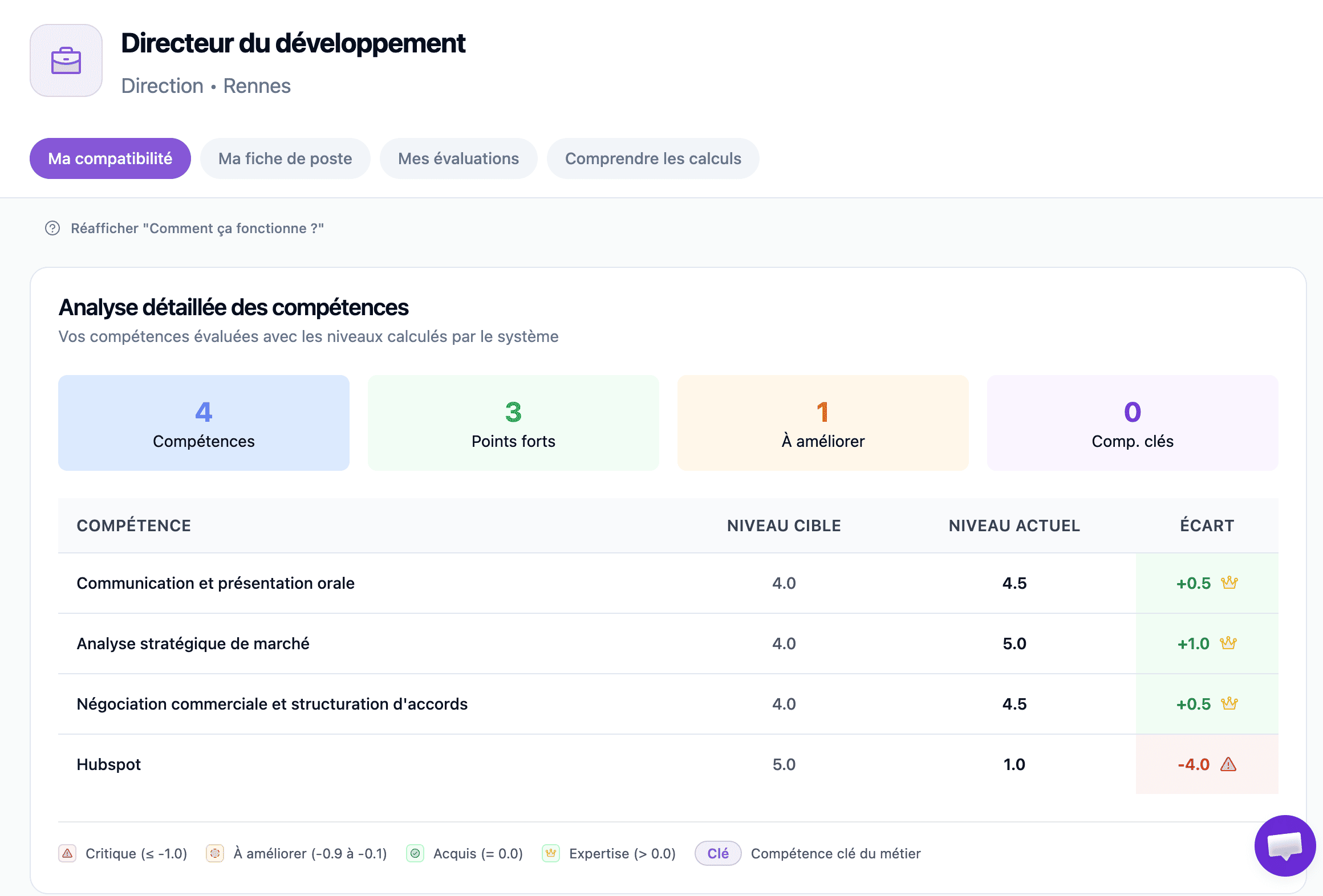Click the NIVEAU CIBLE column header
This screenshot has width=1323, height=896.
pyautogui.click(x=784, y=526)
